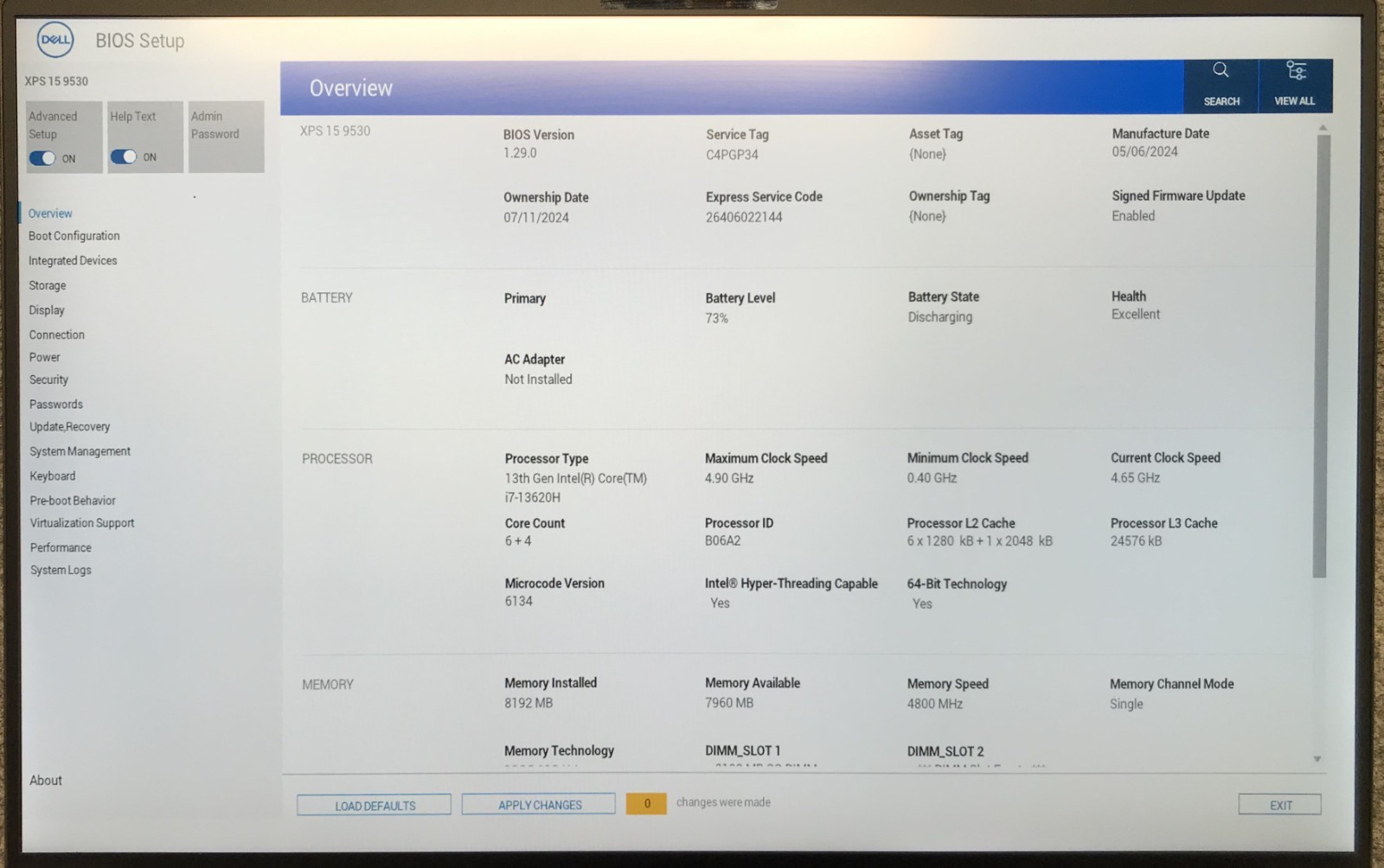Image resolution: width=1384 pixels, height=868 pixels.
Task: Click the Signed Firmware Update Enabled value
Action: point(1133,216)
